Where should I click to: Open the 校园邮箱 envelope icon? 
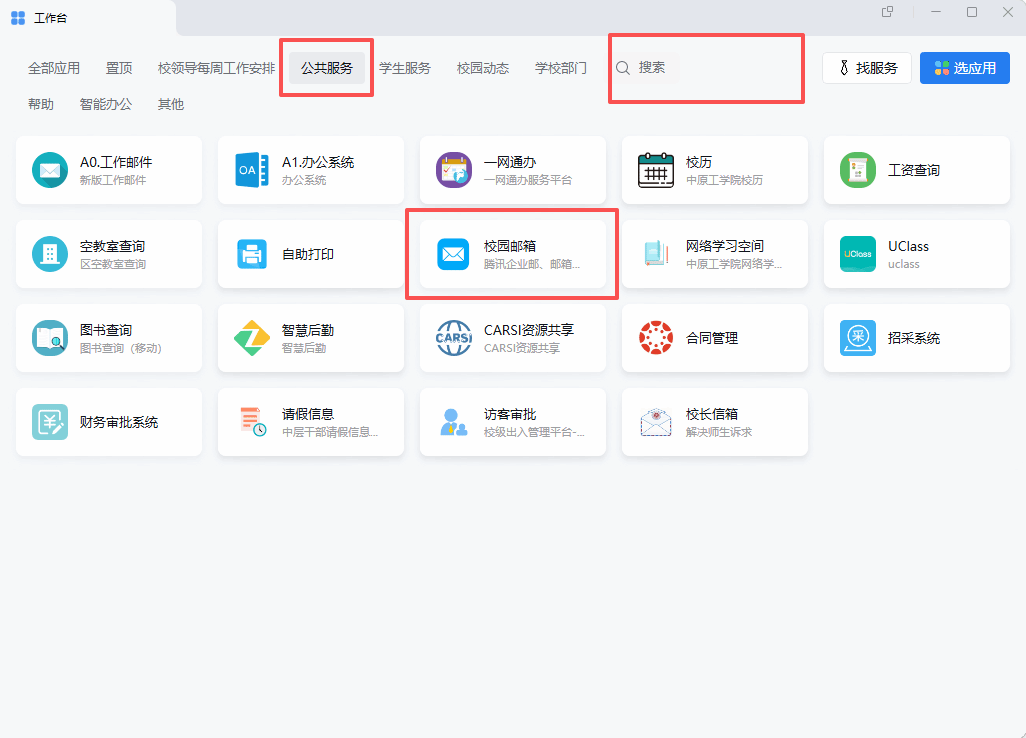tap(453, 254)
